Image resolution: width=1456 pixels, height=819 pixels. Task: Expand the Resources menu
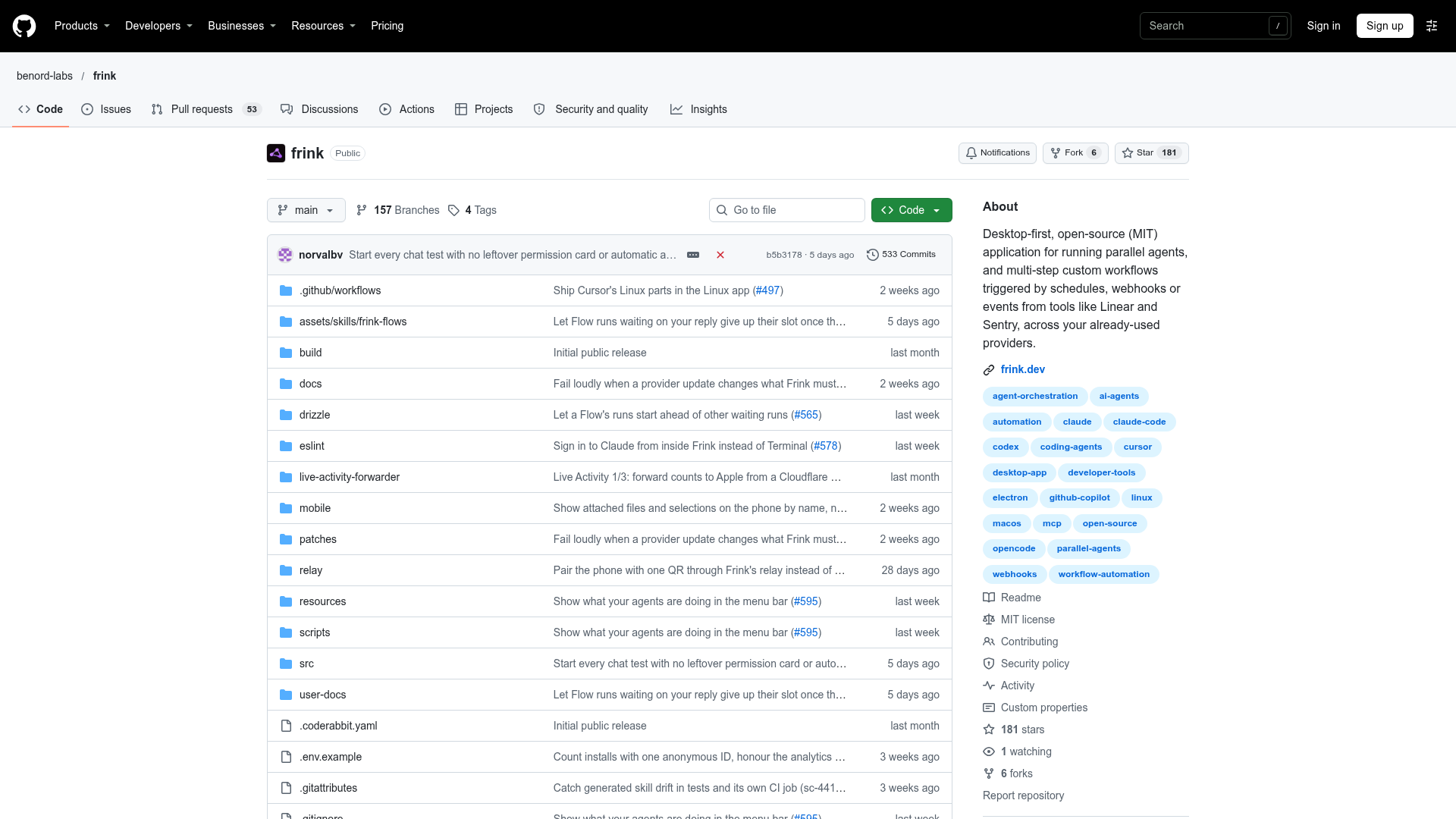point(323,26)
